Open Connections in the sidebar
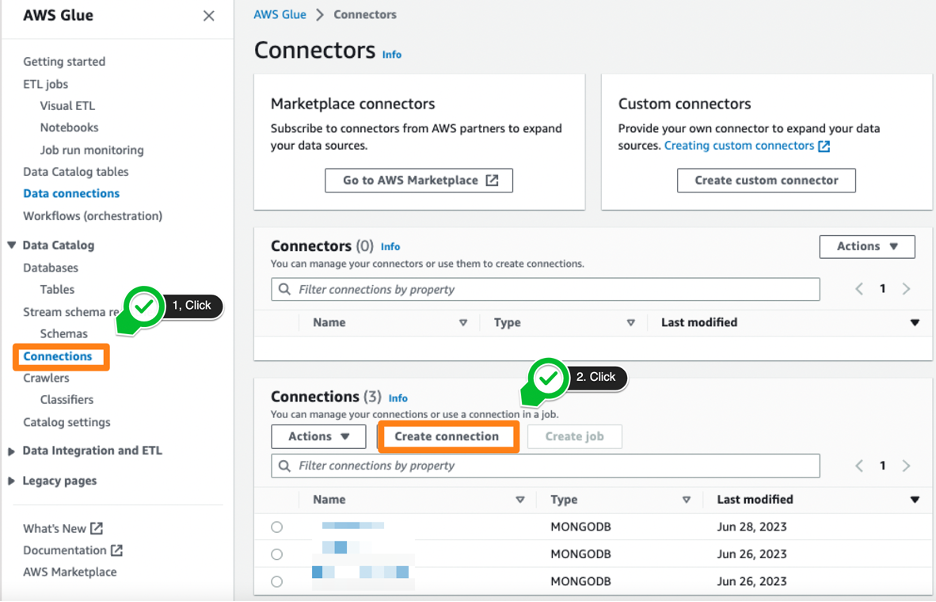 click(58, 357)
